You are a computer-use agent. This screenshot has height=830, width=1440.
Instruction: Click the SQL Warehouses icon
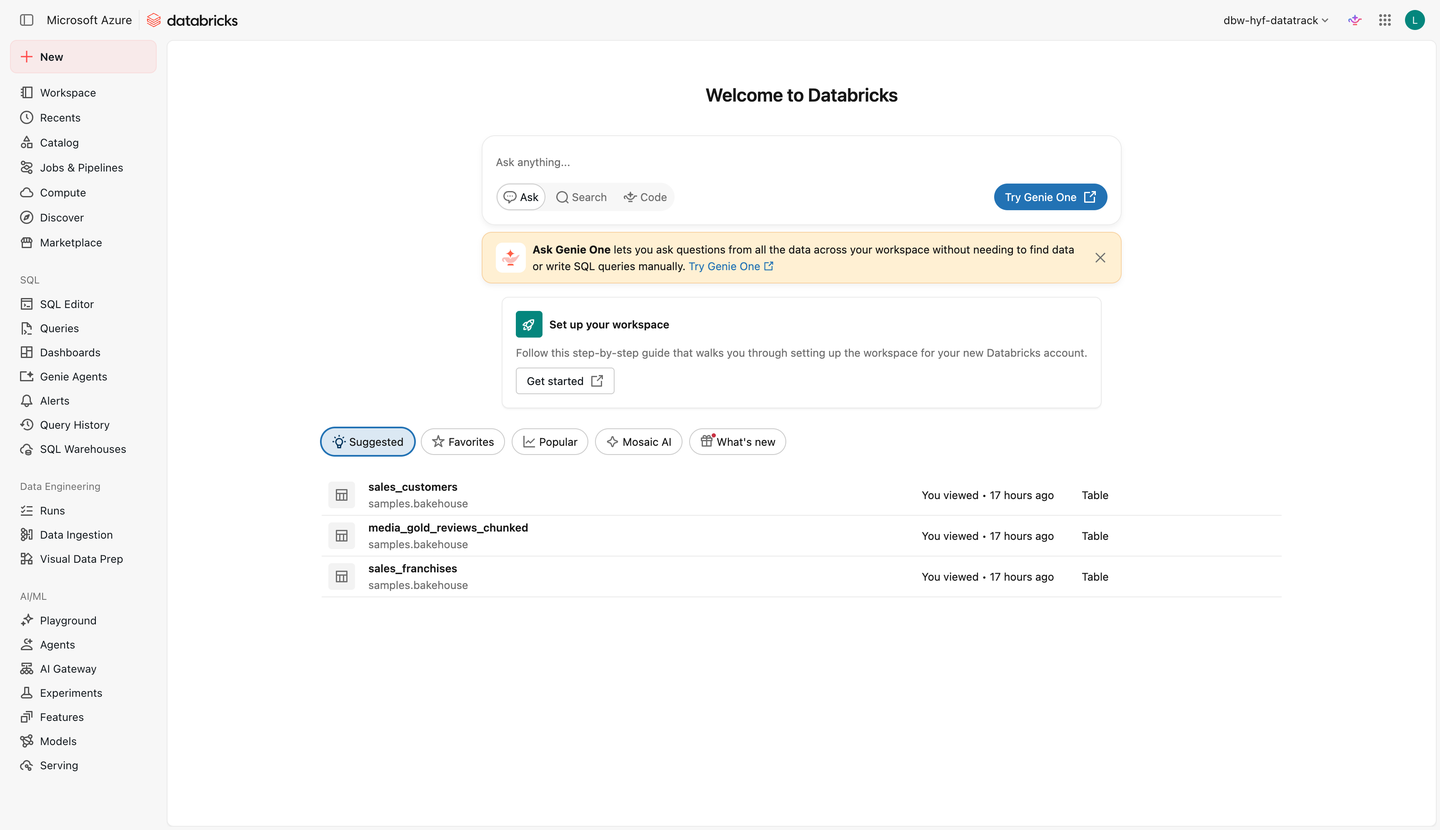tap(27, 449)
